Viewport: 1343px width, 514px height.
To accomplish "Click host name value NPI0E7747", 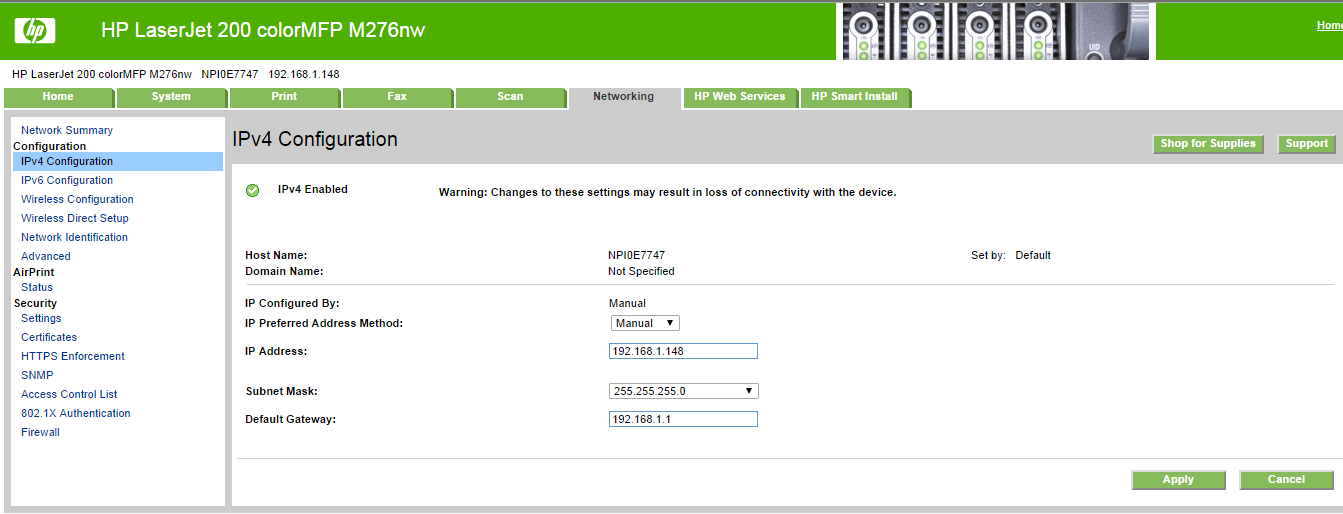I will (x=636, y=255).
